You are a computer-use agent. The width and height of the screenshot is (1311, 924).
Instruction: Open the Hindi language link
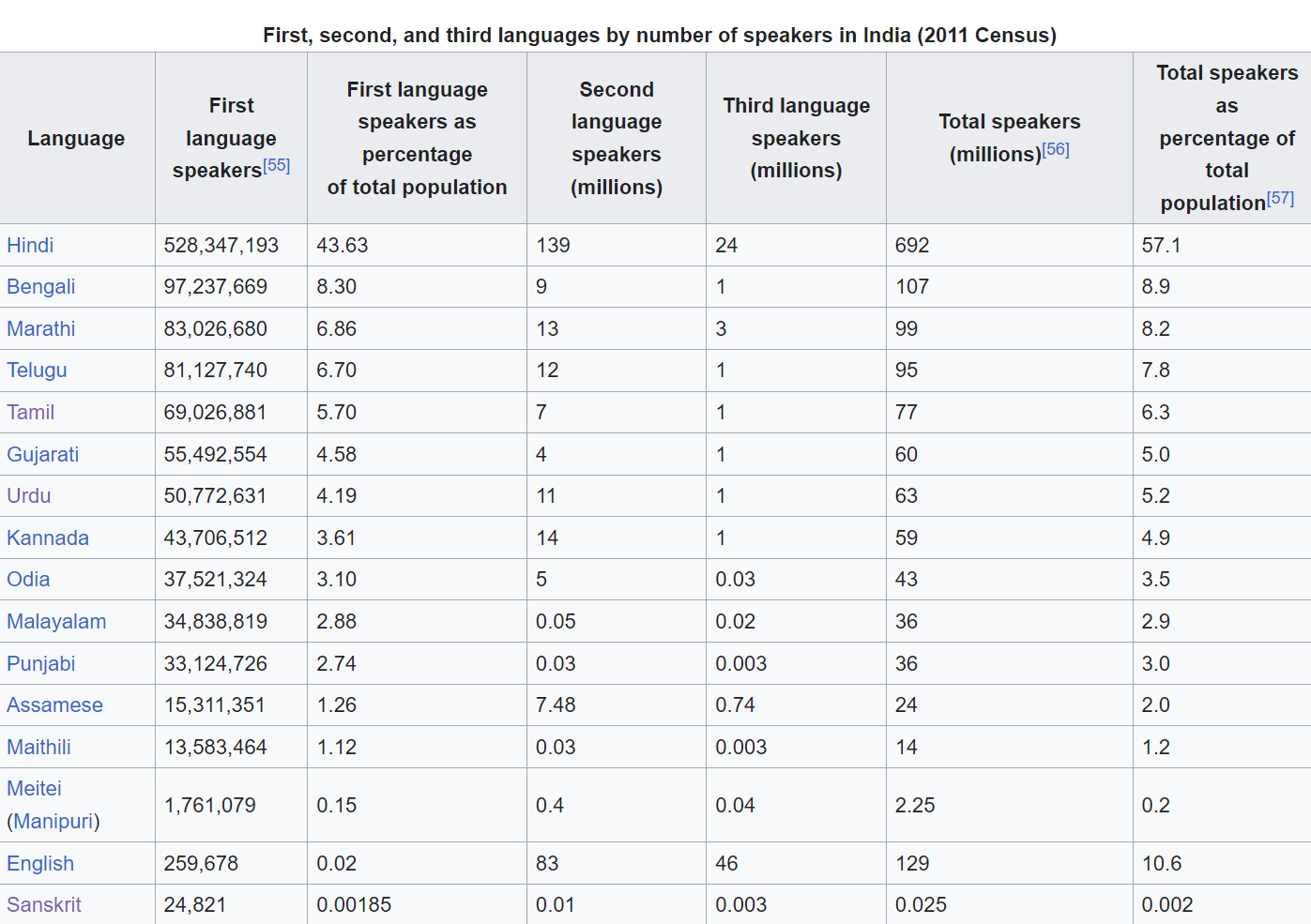click(30, 246)
